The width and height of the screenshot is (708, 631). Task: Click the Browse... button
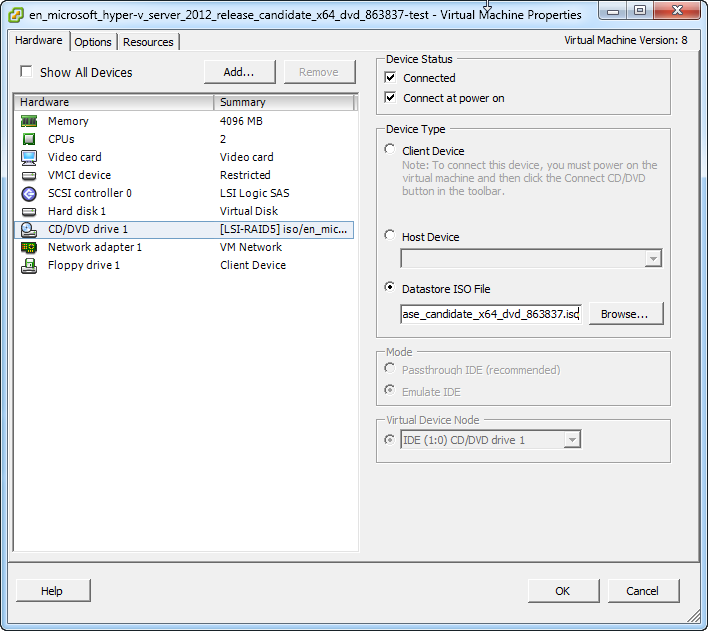(x=626, y=314)
